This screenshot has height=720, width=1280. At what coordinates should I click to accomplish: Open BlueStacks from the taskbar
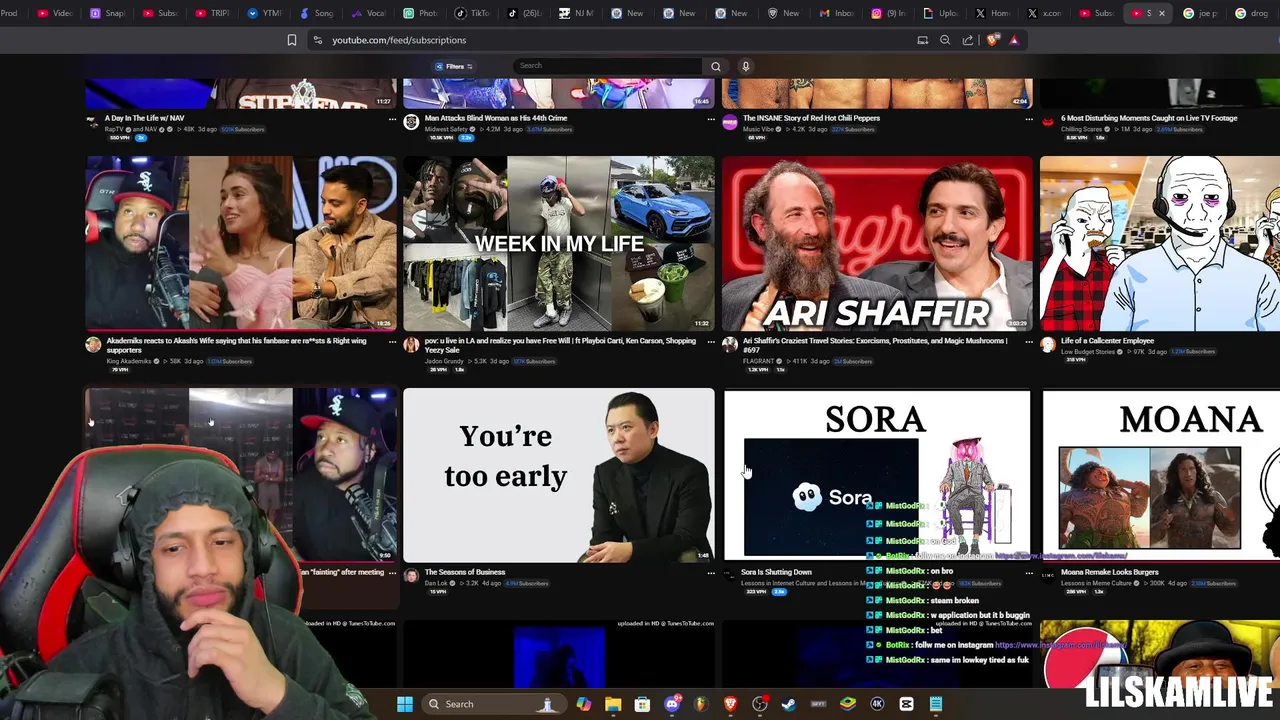pyautogui.click(x=848, y=704)
